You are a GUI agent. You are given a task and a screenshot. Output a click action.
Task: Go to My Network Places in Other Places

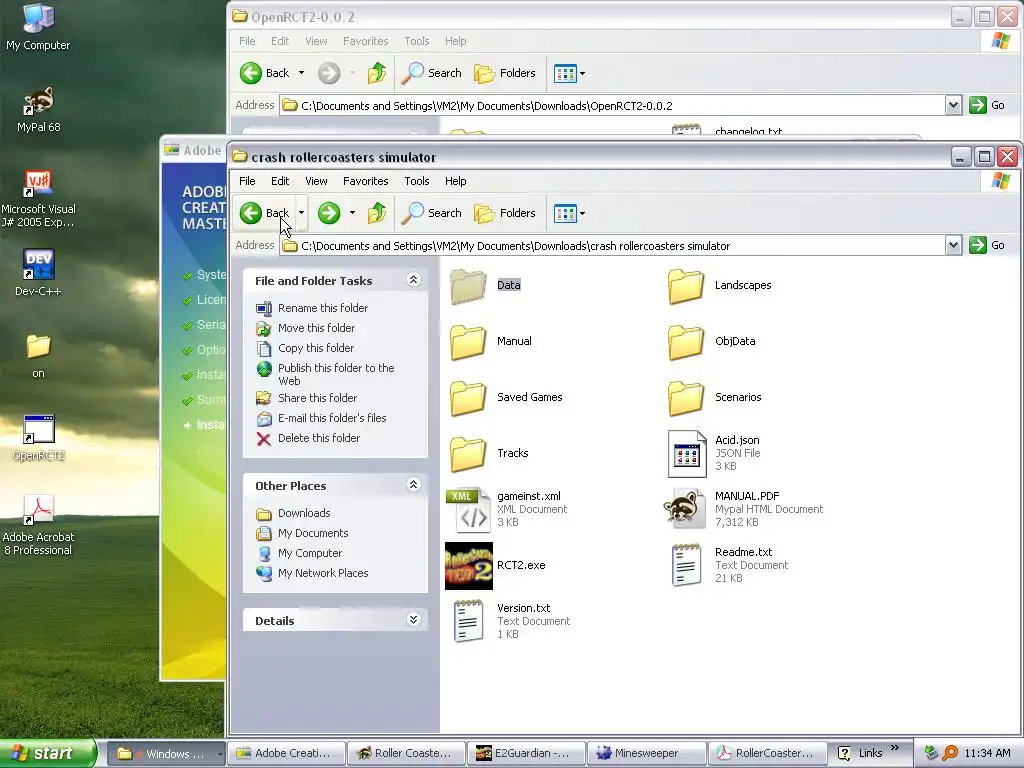(312, 573)
